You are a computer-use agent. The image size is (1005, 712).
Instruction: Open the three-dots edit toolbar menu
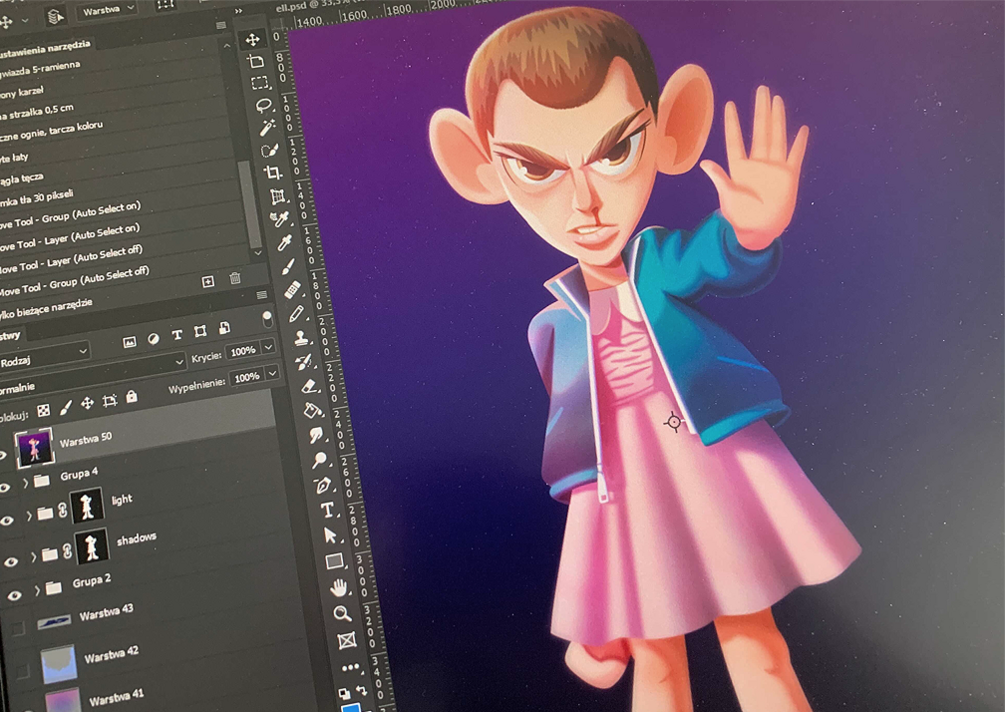(351, 667)
